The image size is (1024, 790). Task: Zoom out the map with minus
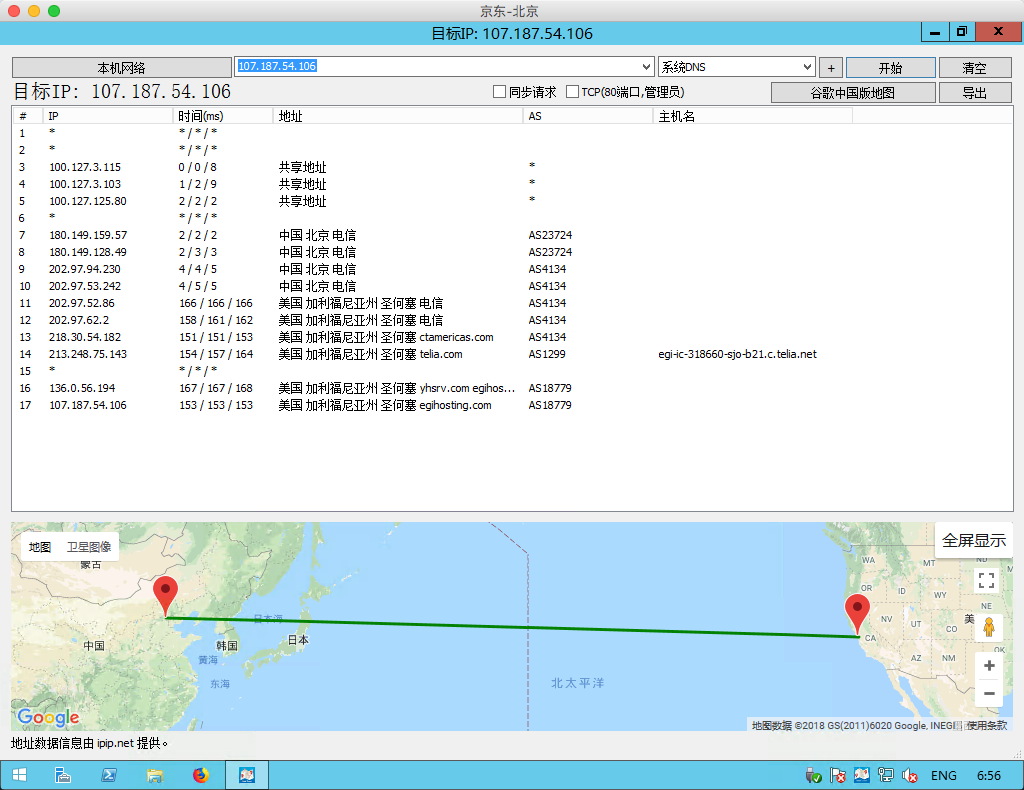pos(988,693)
